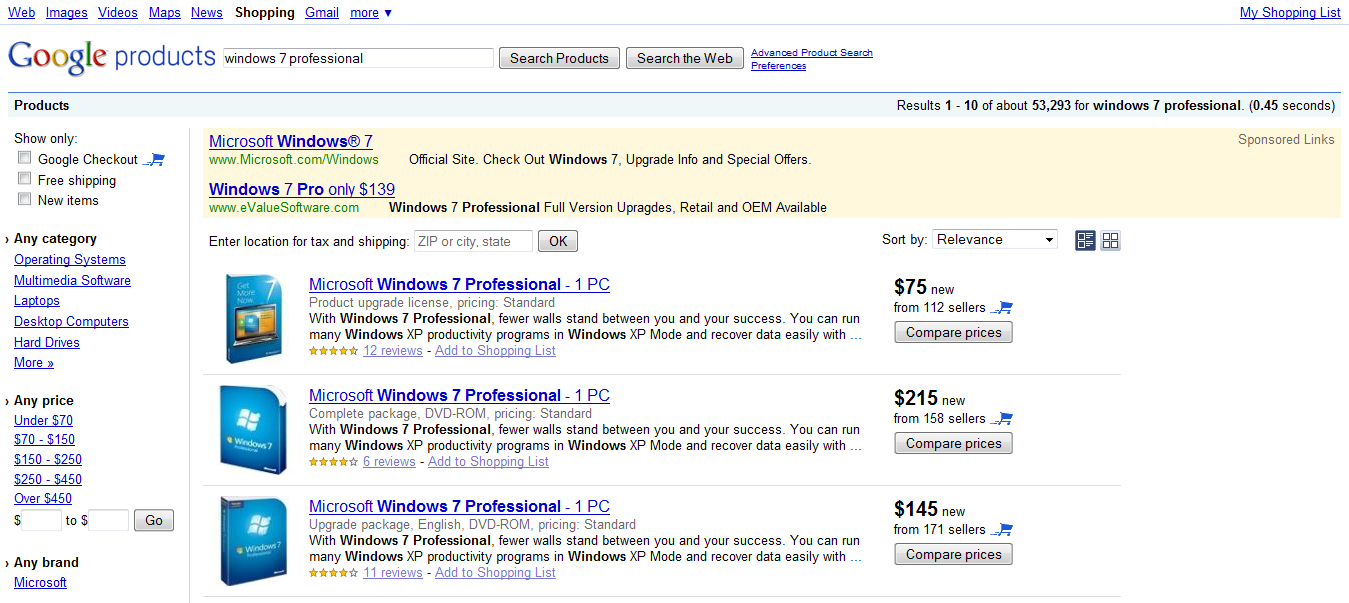Open the Images navigation link

click(67, 13)
